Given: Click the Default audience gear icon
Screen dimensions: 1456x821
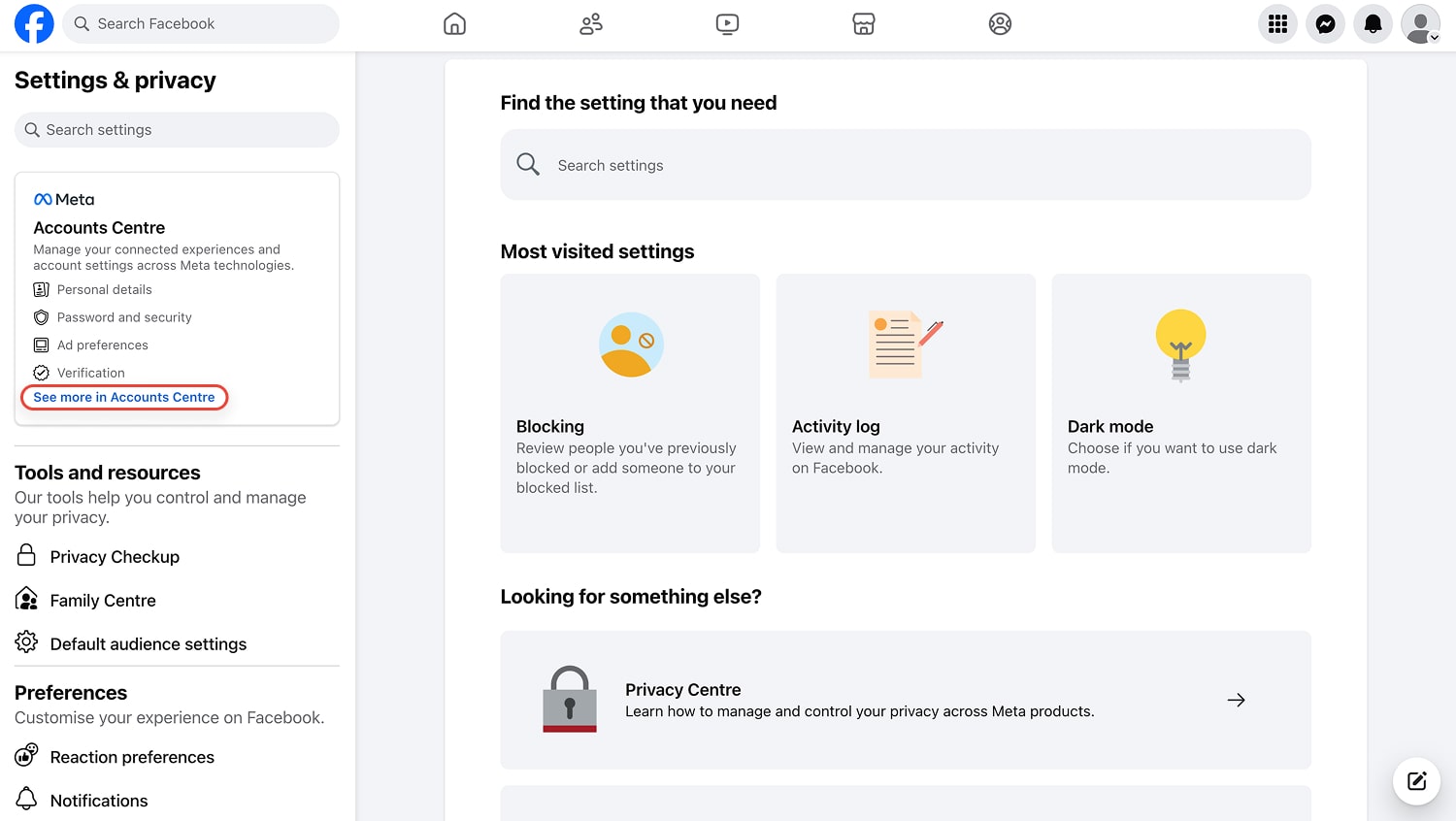Looking at the screenshot, I should (x=26, y=641).
